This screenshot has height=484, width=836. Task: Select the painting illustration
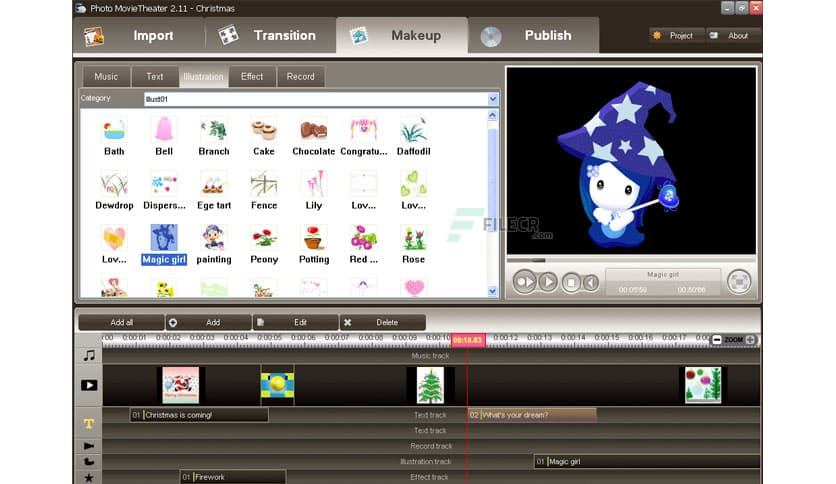(x=214, y=238)
